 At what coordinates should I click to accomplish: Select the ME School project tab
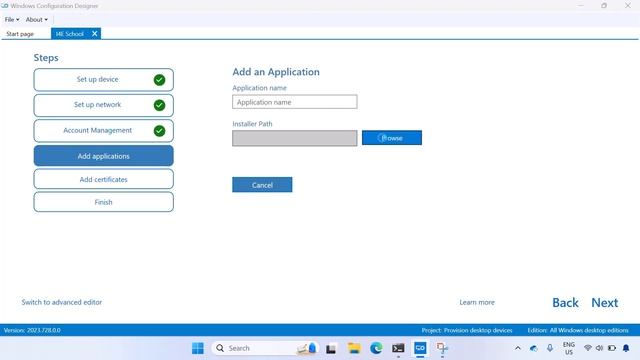pyautogui.click(x=69, y=34)
